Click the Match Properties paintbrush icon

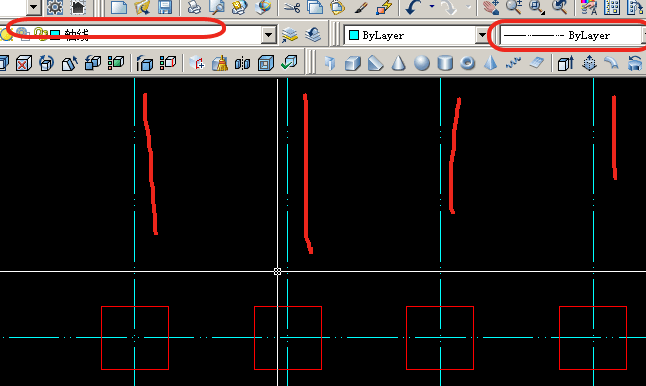click(360, 7)
